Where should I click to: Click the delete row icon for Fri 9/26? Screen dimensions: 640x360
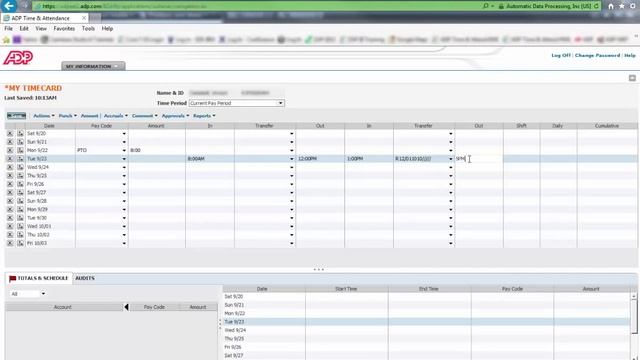[x=10, y=184]
